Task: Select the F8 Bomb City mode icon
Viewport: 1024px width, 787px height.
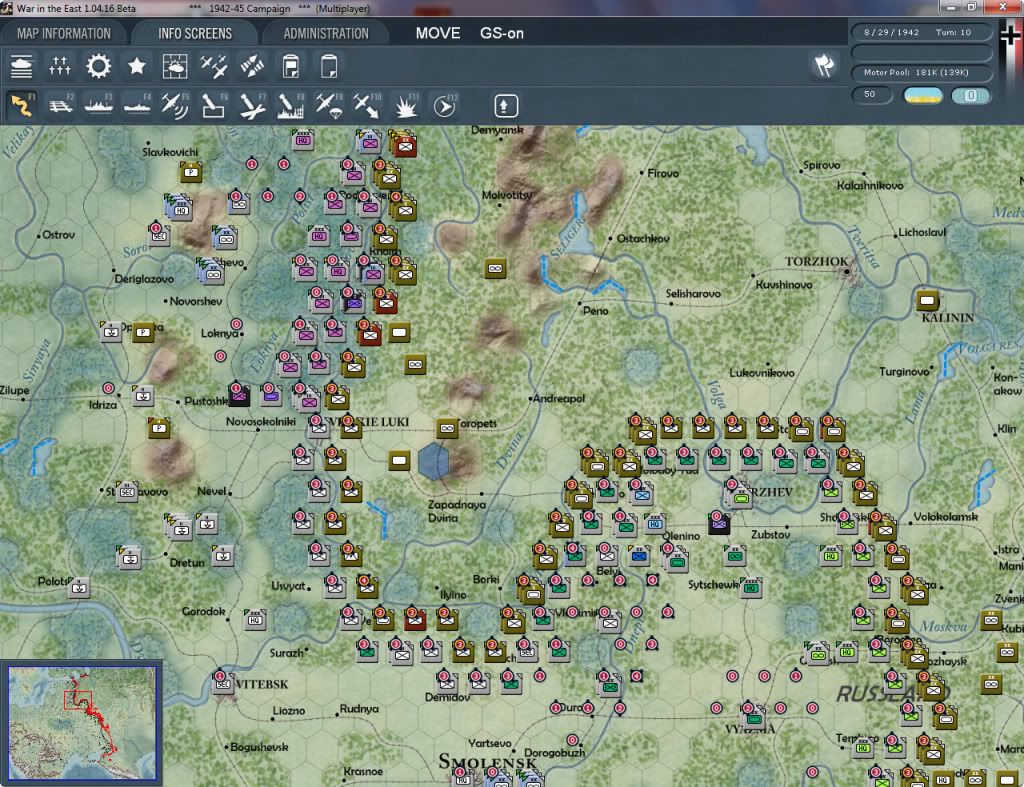Action: (x=291, y=105)
